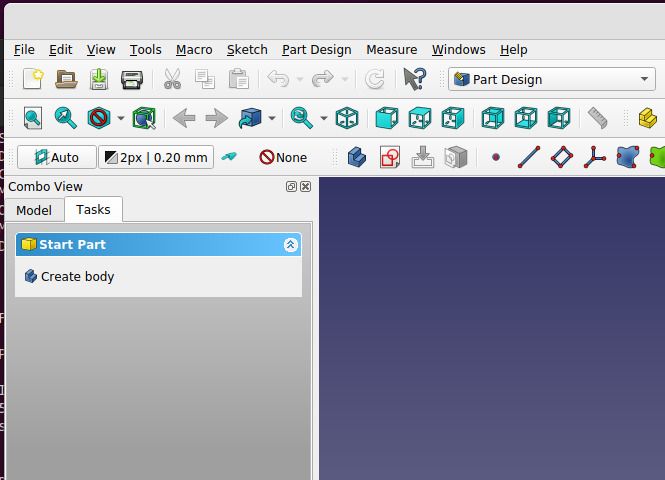Open the zoom options dropdown arrow

(x=323, y=119)
